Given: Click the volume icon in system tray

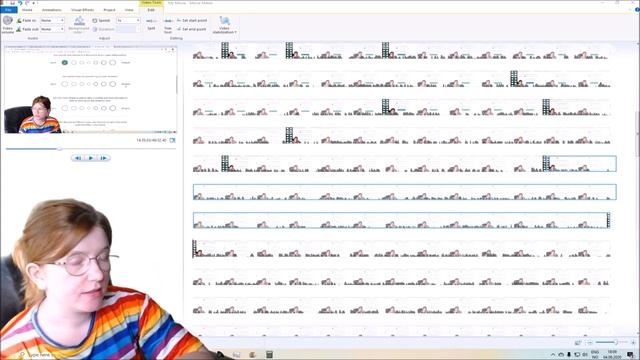Looking at the screenshot, I should (x=585, y=355).
